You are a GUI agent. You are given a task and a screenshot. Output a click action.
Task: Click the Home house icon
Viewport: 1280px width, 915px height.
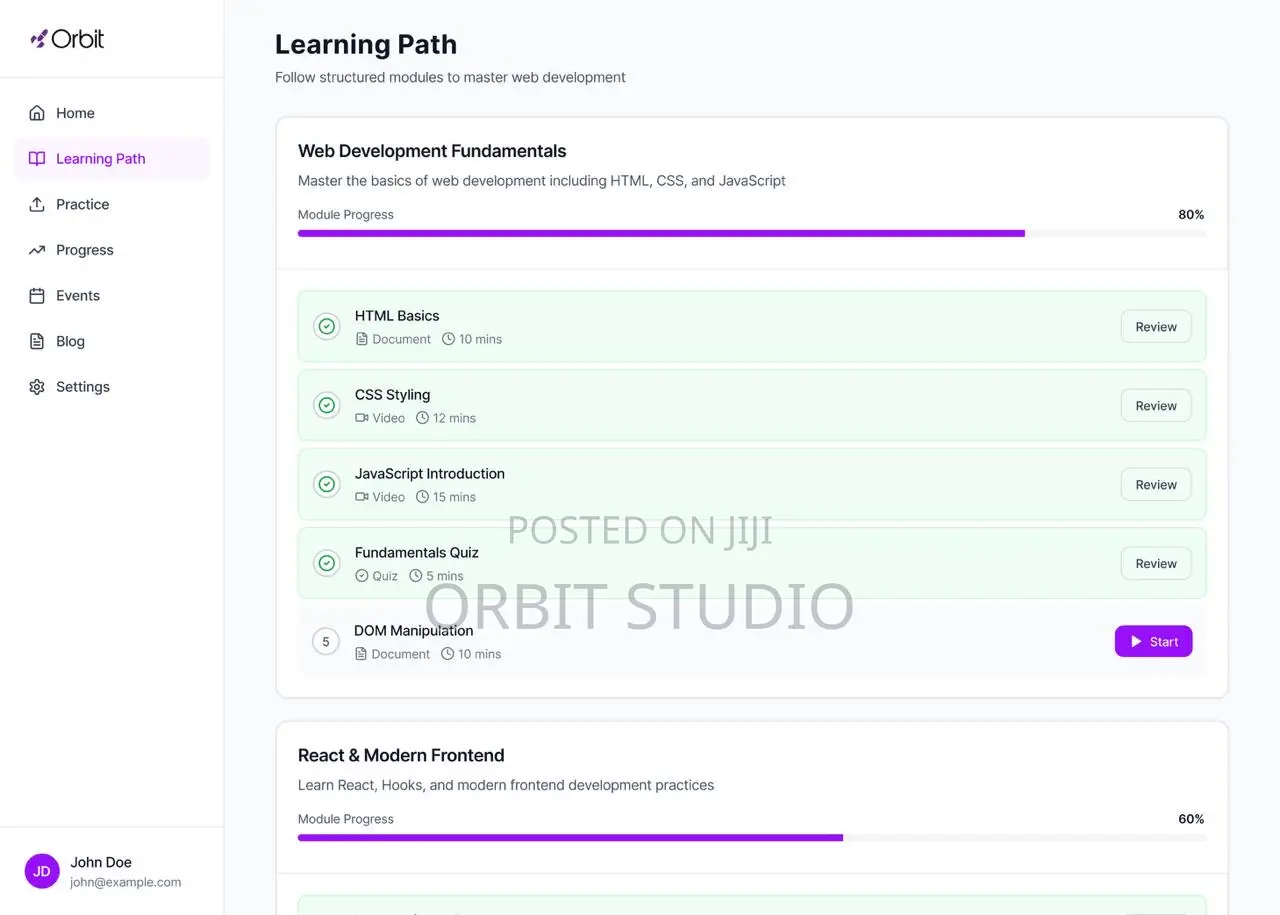(37, 113)
